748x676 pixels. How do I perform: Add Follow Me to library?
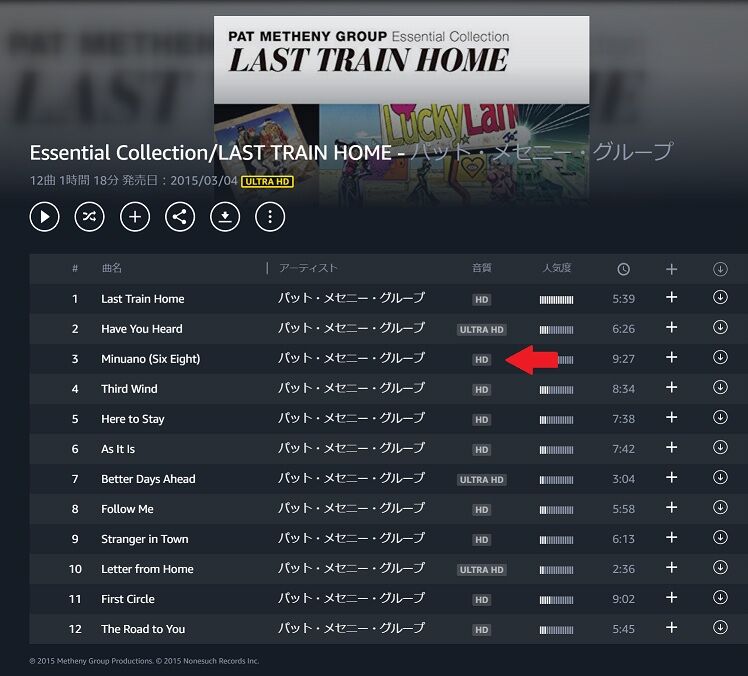[671, 508]
